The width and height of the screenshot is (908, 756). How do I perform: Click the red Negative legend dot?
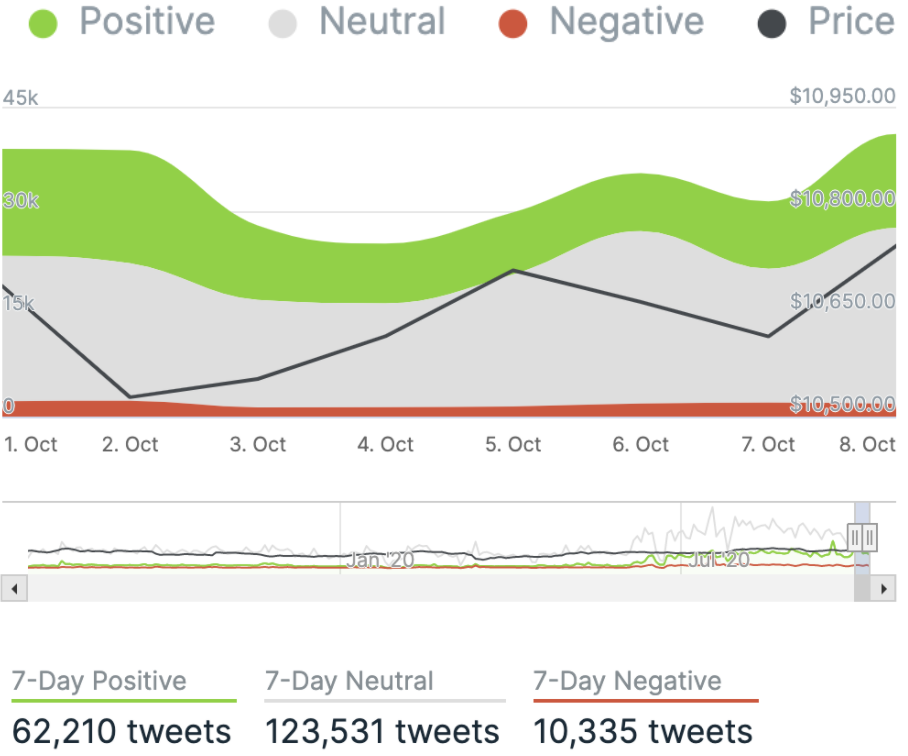pos(513,22)
